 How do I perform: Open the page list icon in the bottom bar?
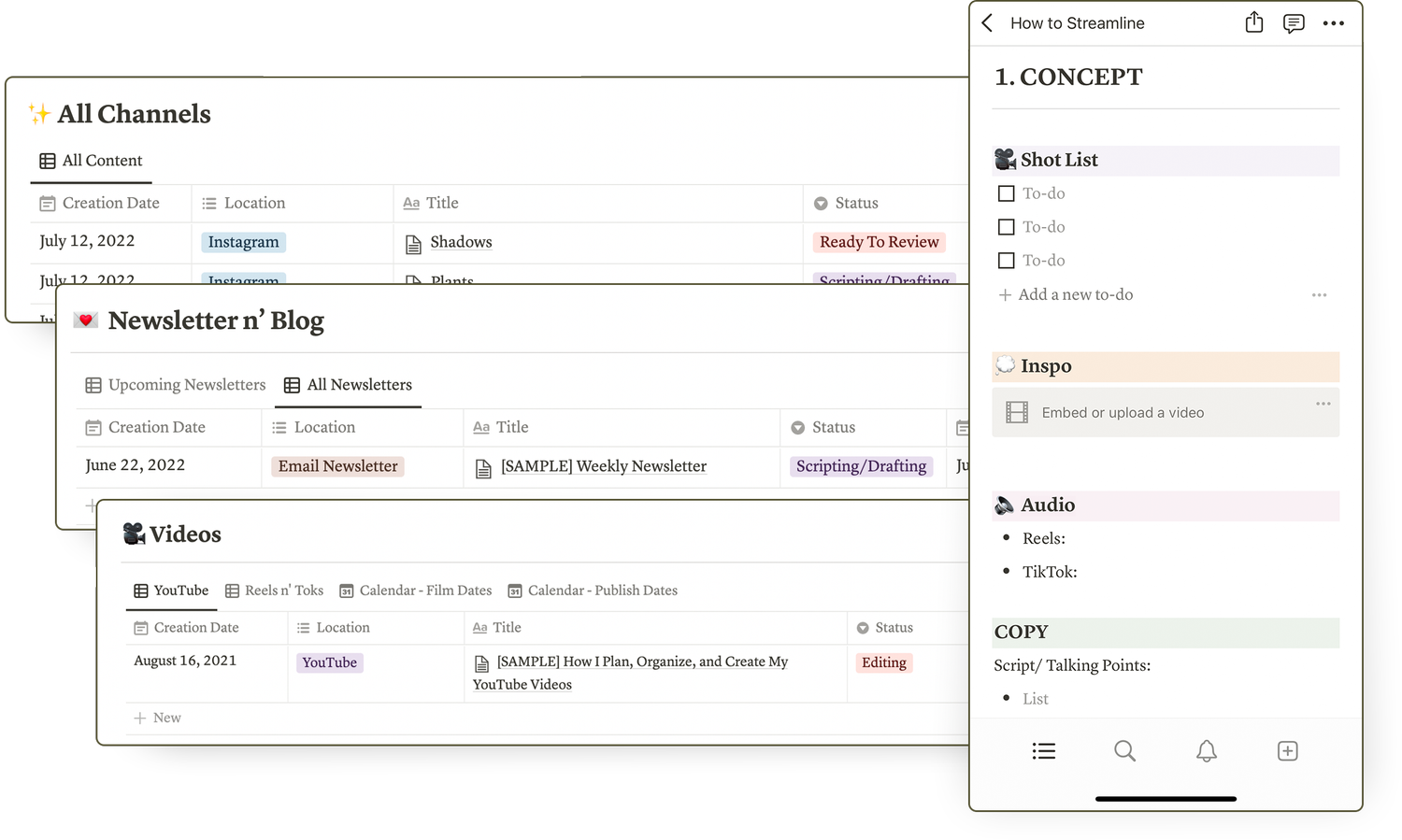pyautogui.click(x=1044, y=751)
